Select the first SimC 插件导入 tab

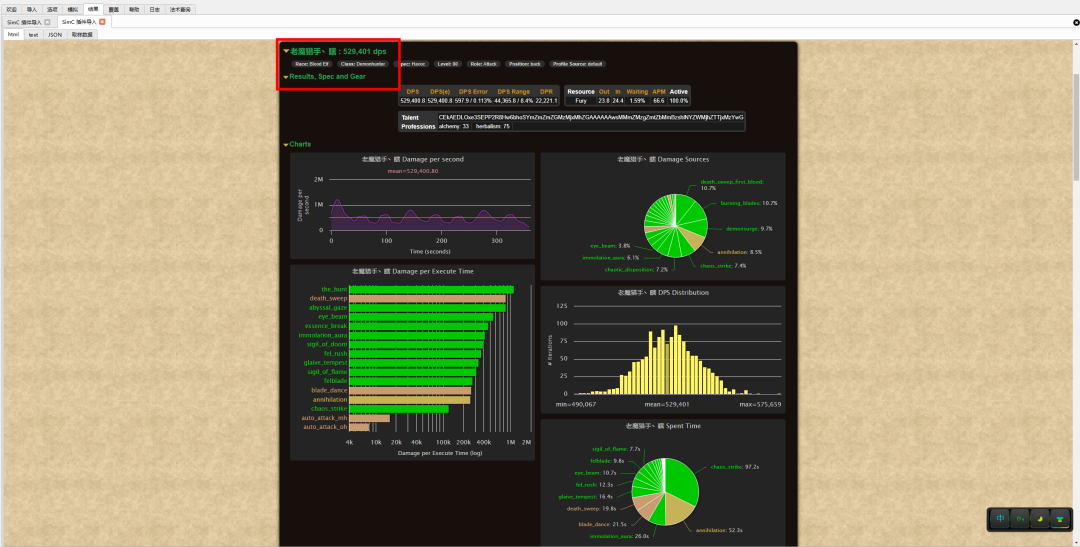tap(24, 21)
